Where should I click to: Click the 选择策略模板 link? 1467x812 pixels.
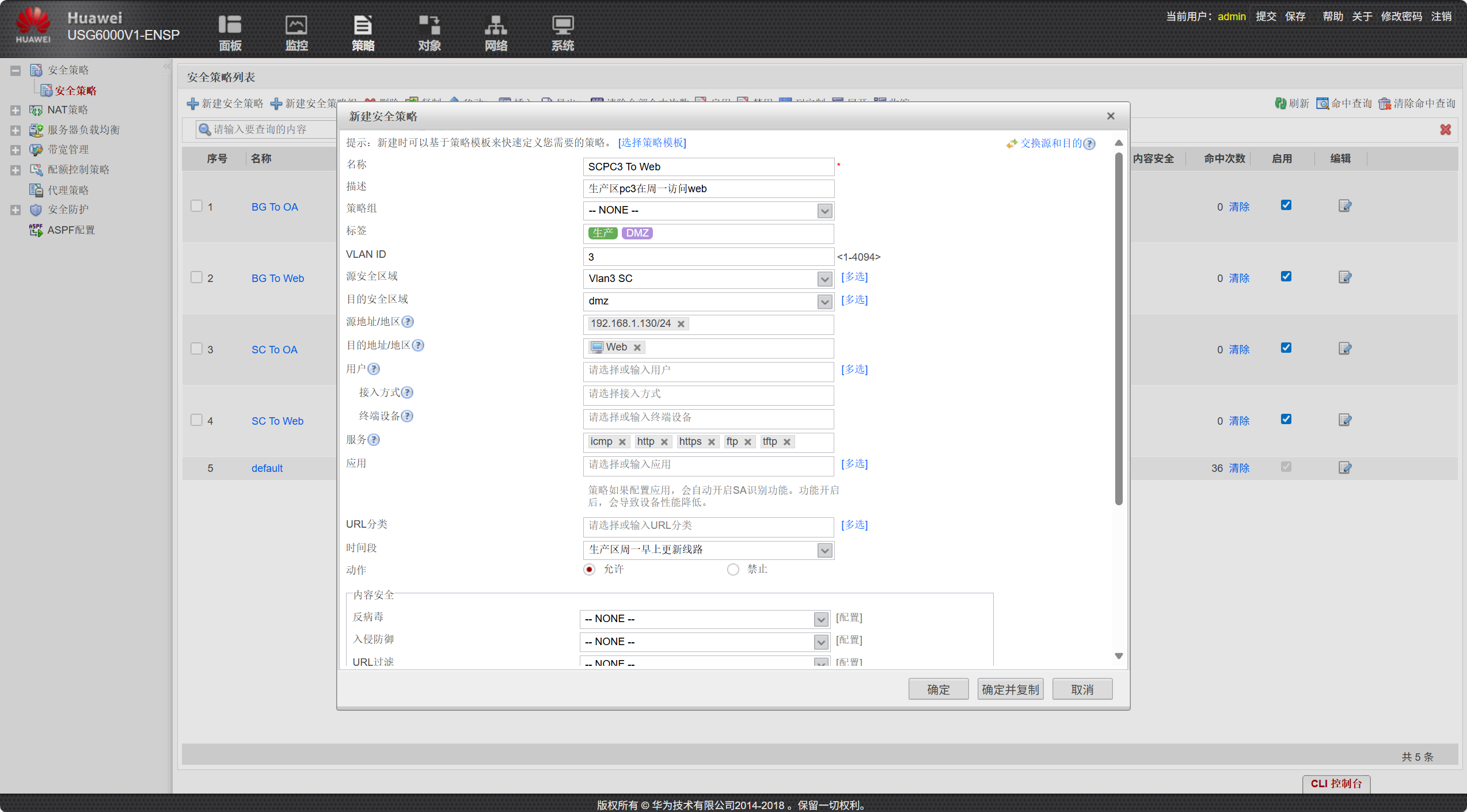652,143
